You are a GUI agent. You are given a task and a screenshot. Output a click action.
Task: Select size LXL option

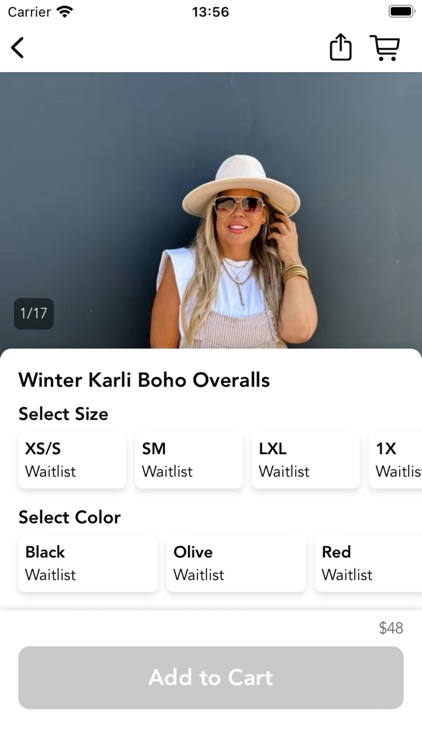(x=306, y=460)
